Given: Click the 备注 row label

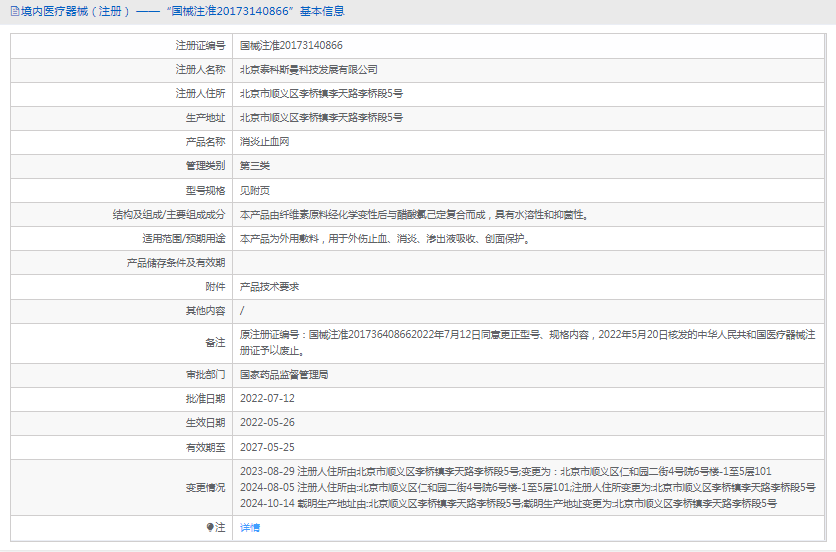Looking at the screenshot, I should pyautogui.click(x=215, y=342).
